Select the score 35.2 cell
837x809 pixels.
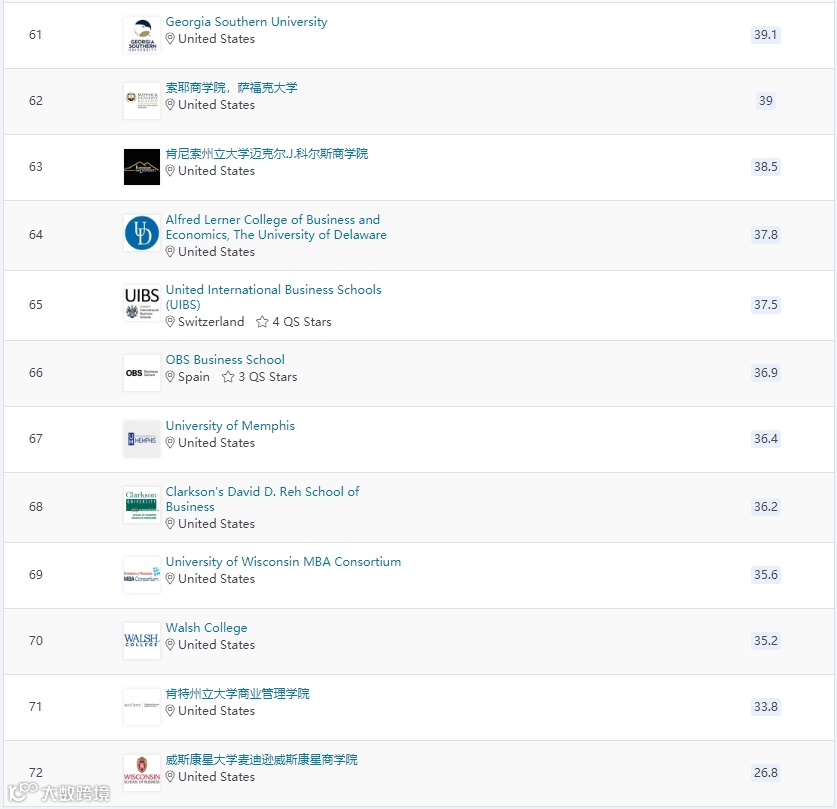pos(765,640)
